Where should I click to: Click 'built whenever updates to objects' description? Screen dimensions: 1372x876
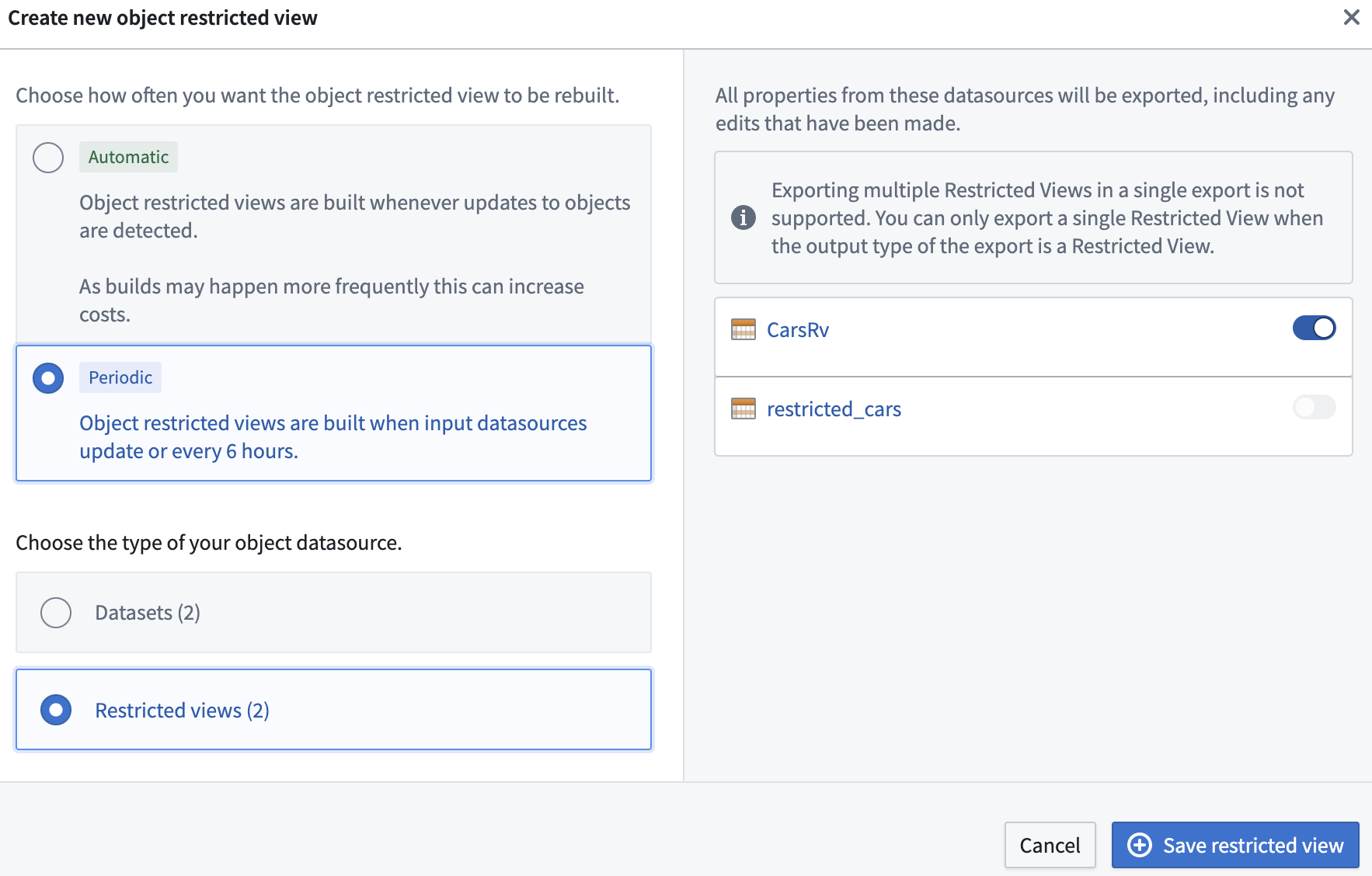pyautogui.click(x=355, y=217)
